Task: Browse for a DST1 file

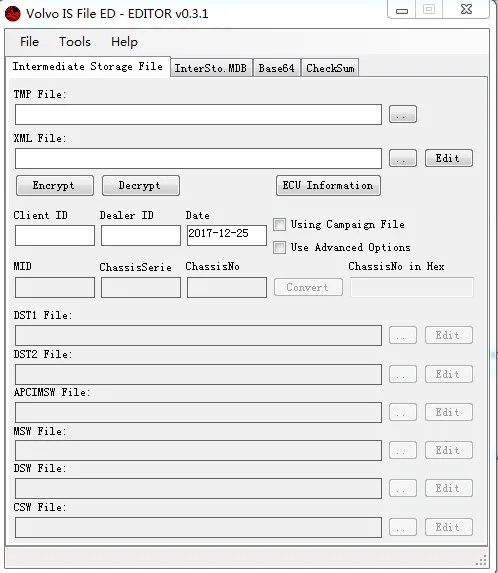Action: 403,335
